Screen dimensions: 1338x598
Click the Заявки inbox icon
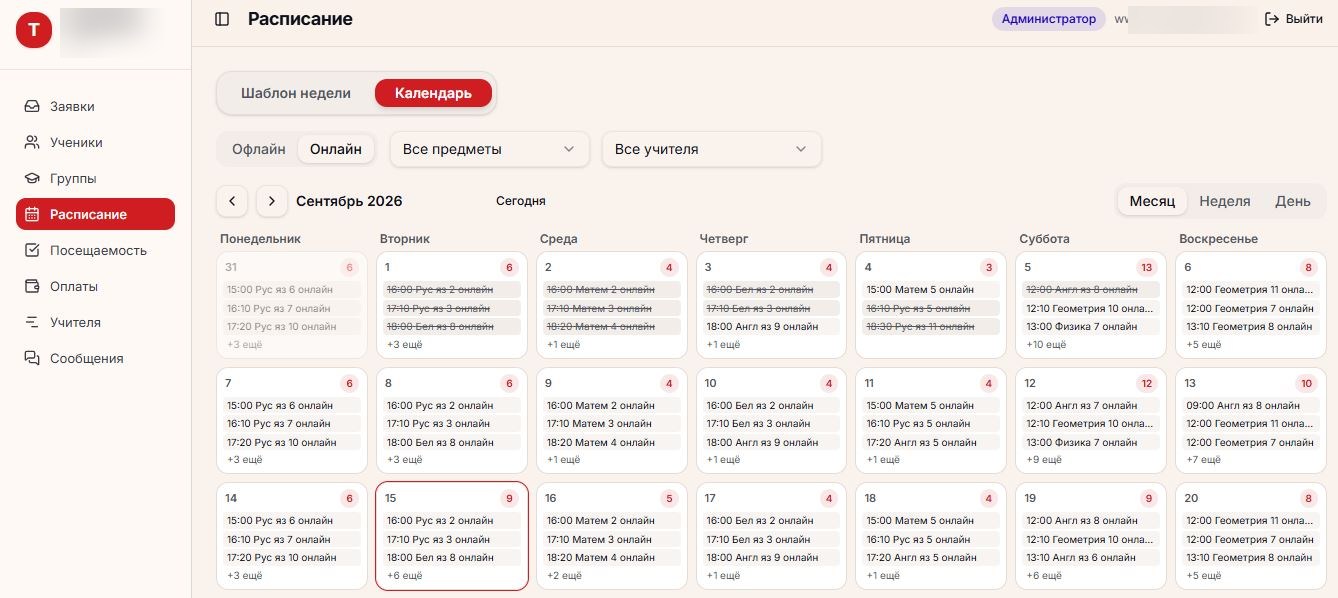pos(32,106)
